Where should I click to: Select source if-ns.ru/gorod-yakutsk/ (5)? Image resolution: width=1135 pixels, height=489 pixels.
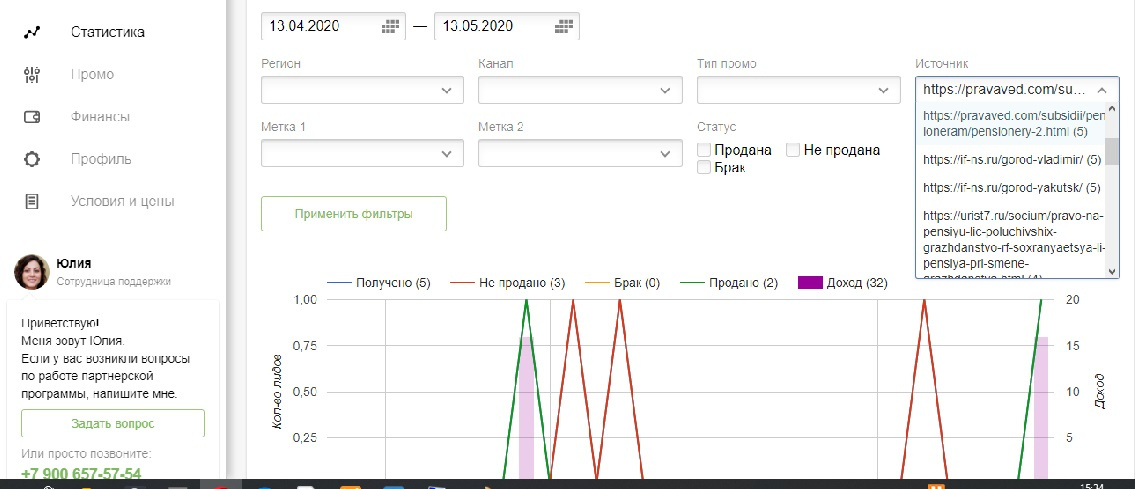(1011, 187)
